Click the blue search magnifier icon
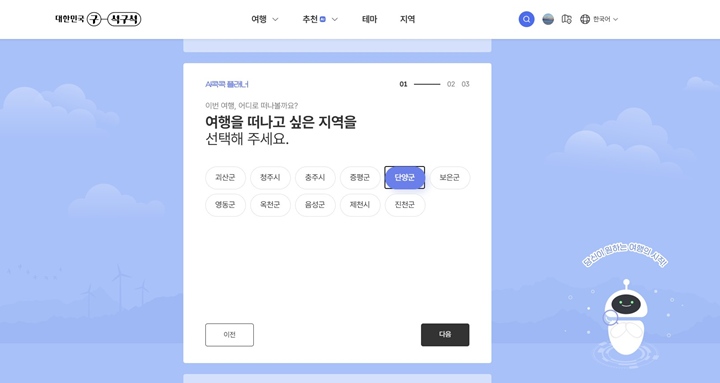 (526, 19)
